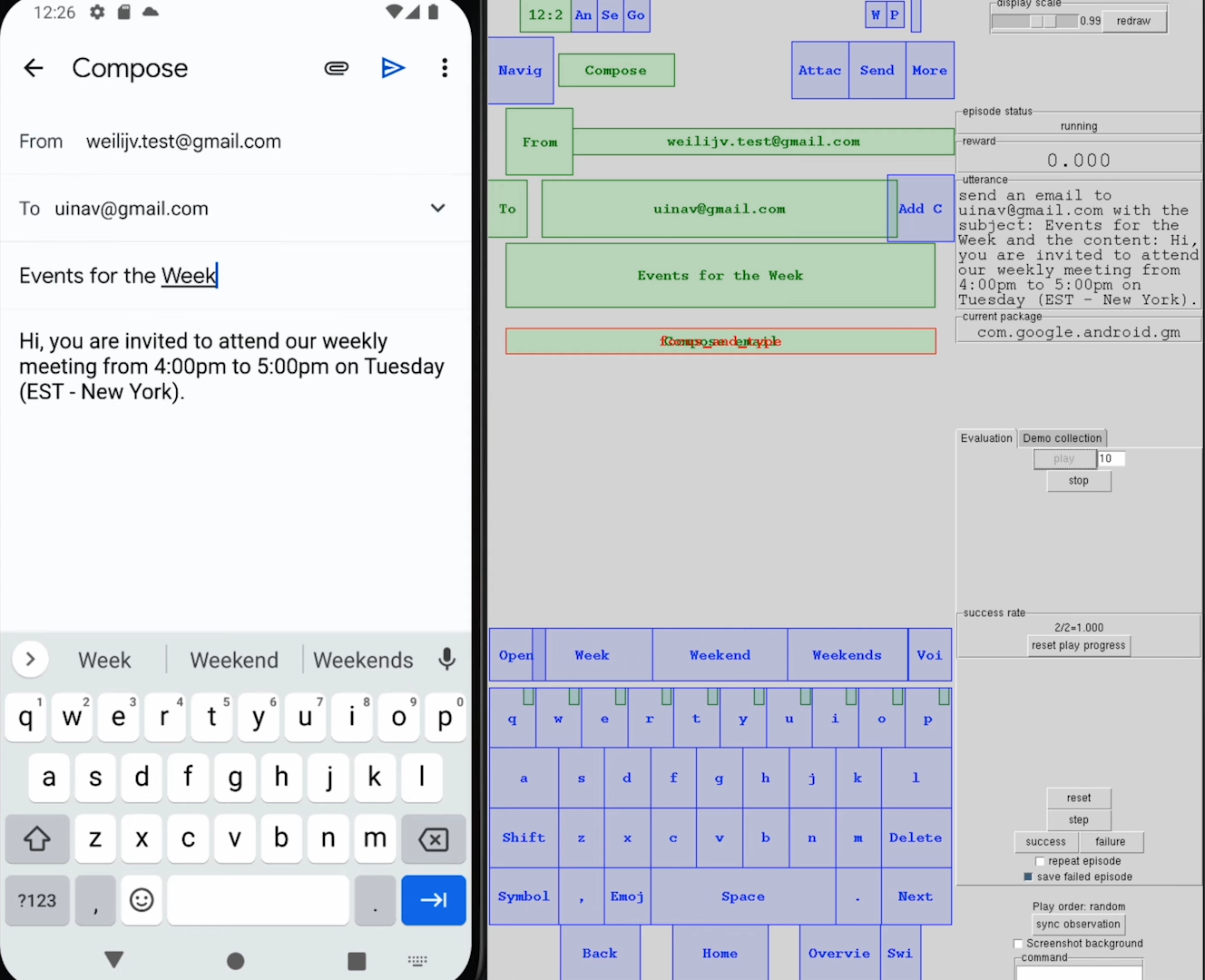Mark episode with the failure button

tap(1111, 842)
